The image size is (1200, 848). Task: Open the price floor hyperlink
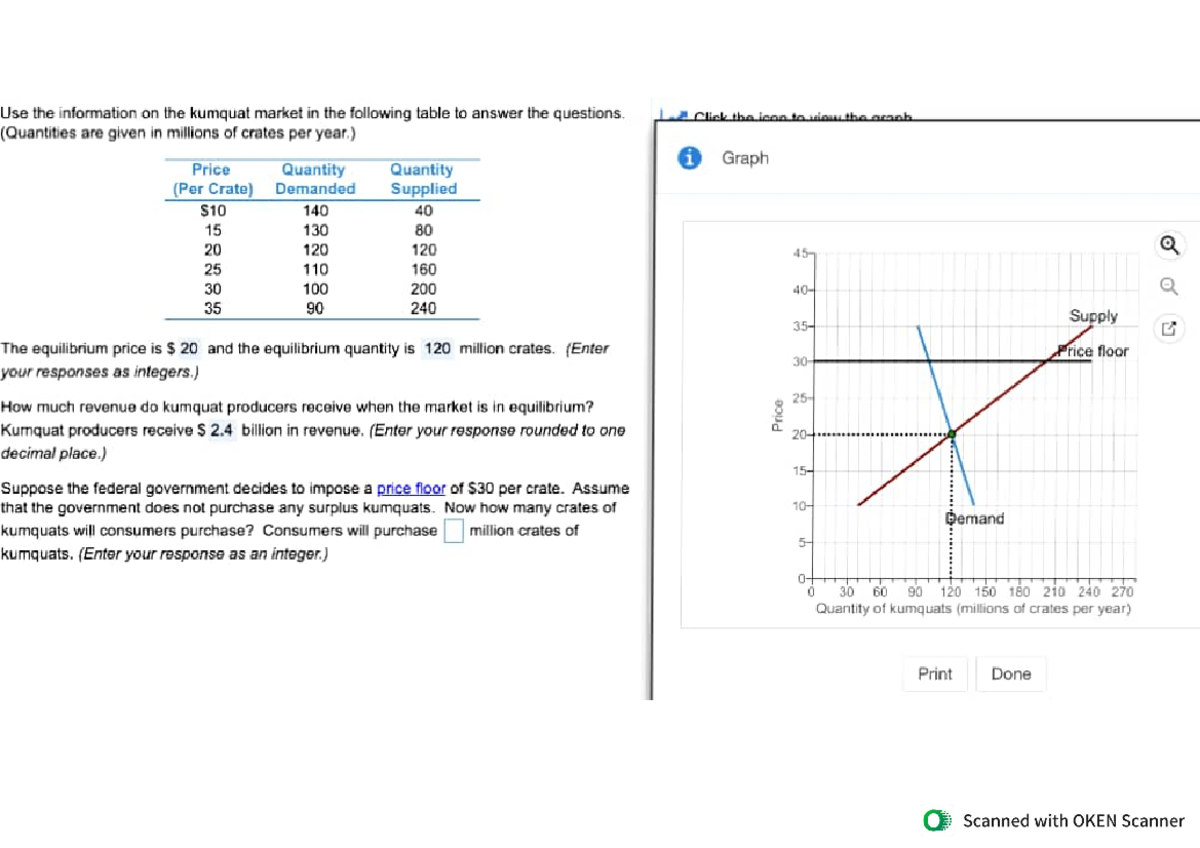pos(411,488)
